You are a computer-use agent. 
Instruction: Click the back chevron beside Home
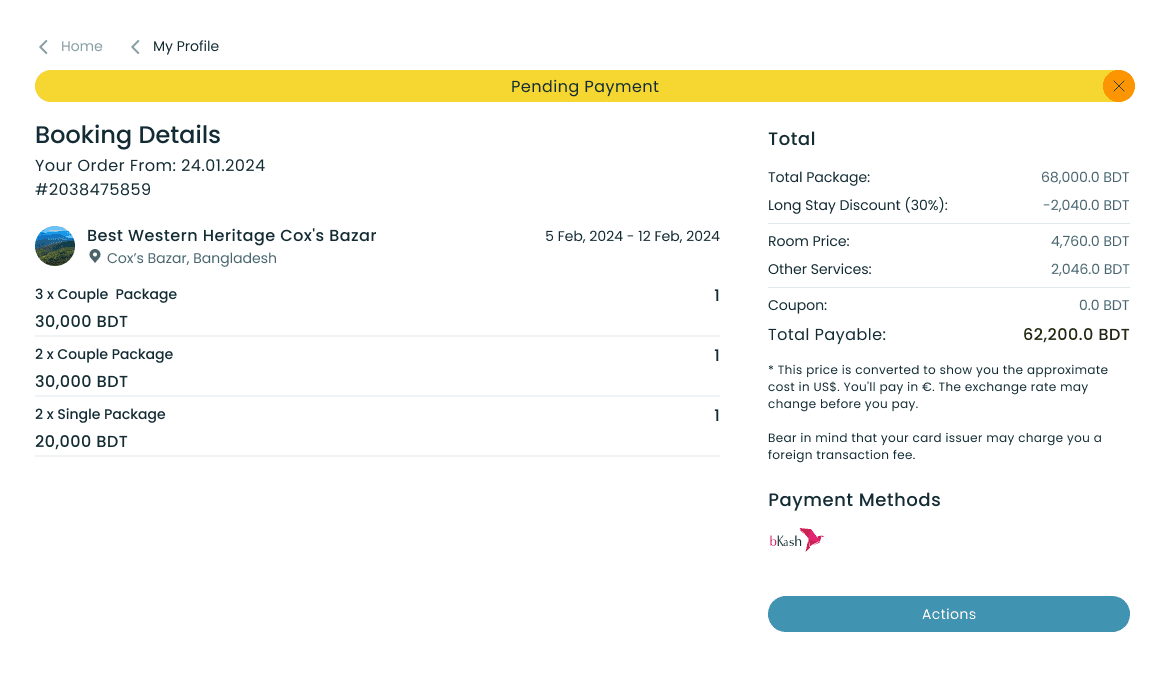point(43,47)
